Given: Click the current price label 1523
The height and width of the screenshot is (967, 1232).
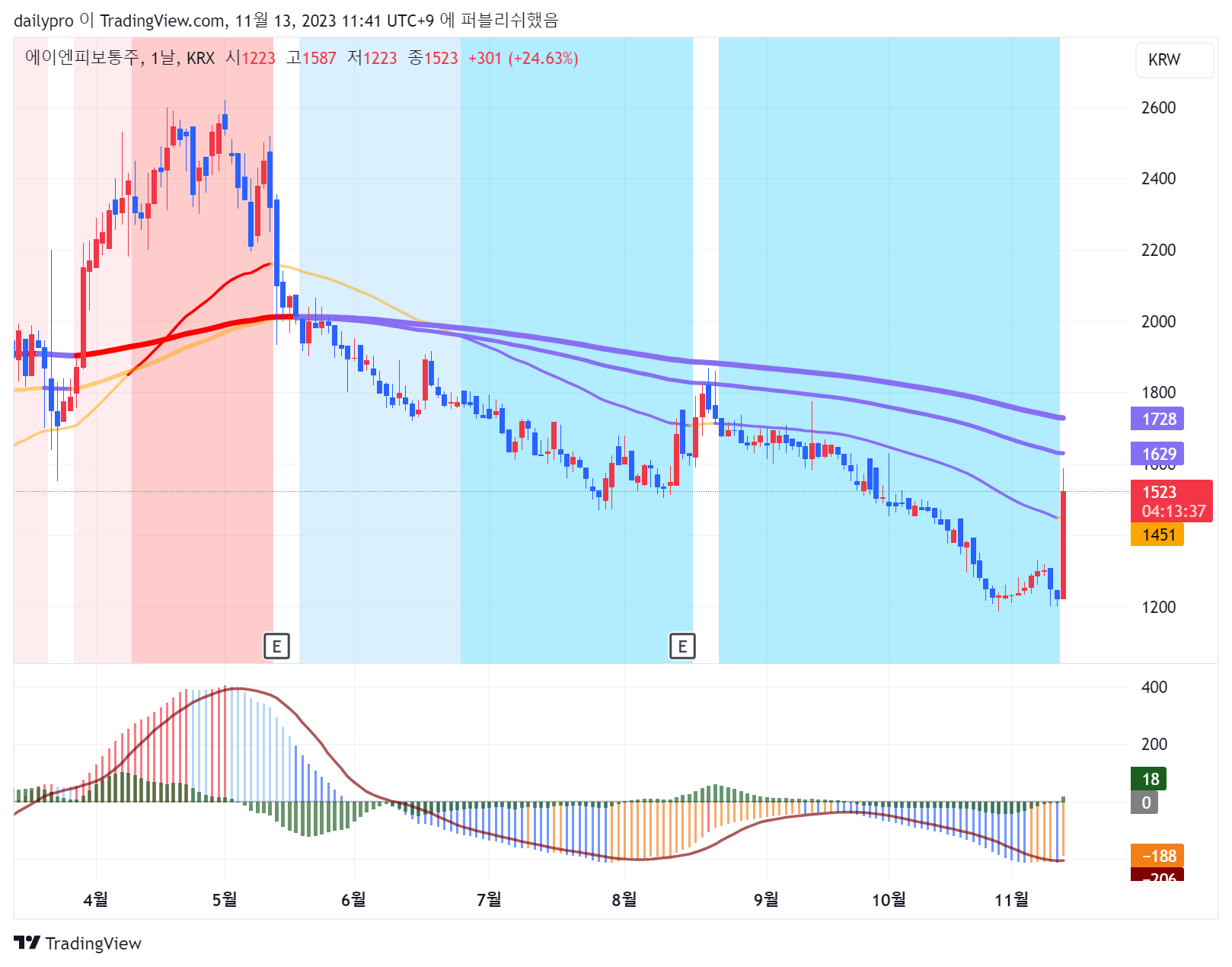Looking at the screenshot, I should (1171, 501).
